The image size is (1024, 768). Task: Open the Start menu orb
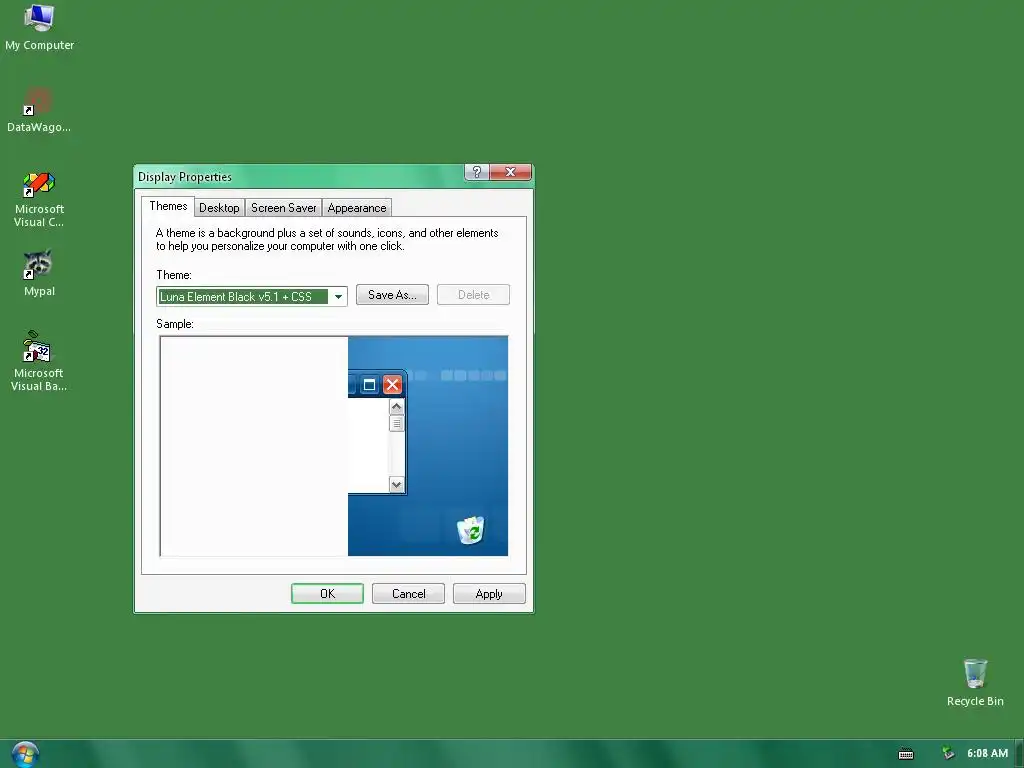coord(25,754)
